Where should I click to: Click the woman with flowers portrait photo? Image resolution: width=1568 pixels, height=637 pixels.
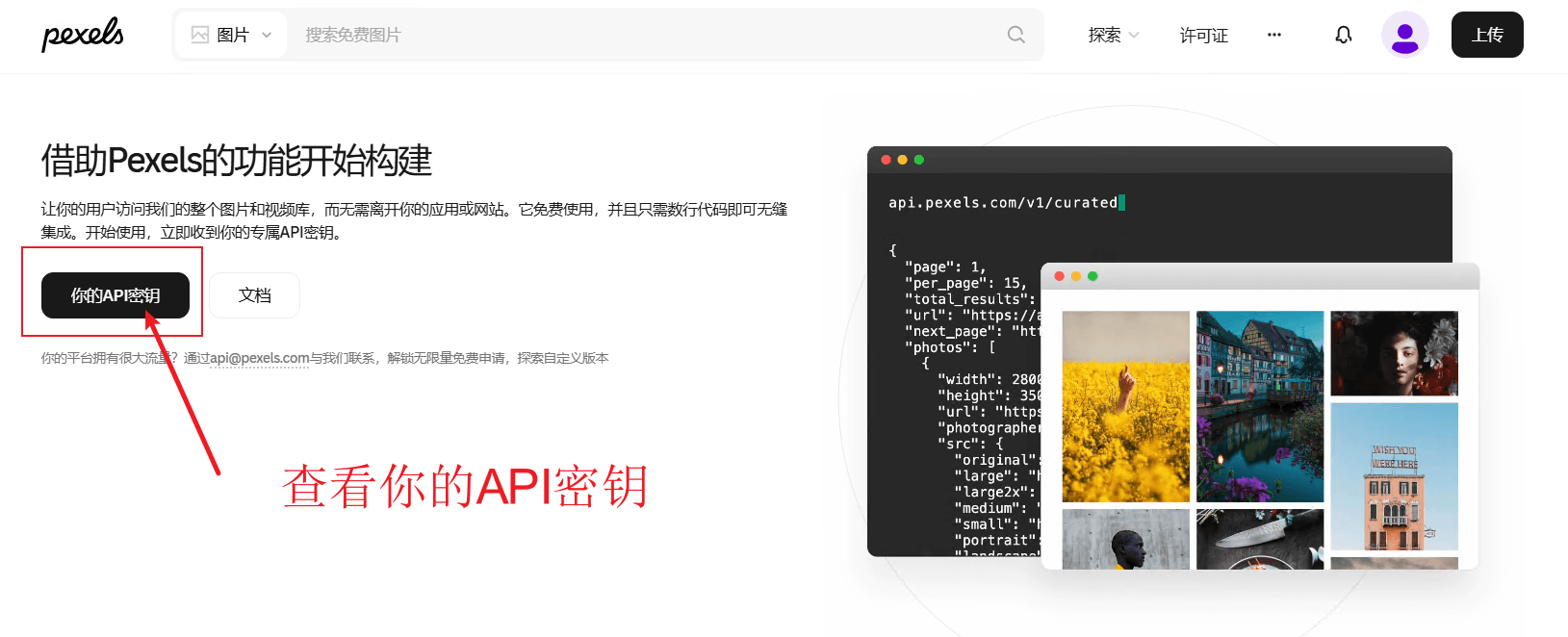pyautogui.click(x=1395, y=353)
